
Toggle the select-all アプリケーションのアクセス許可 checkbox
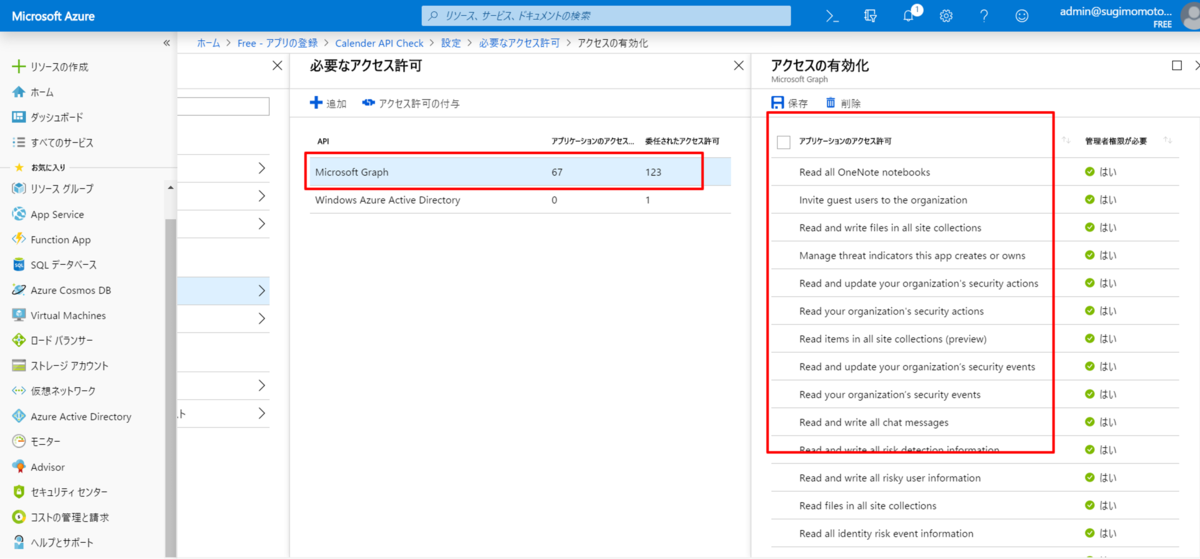pos(784,142)
